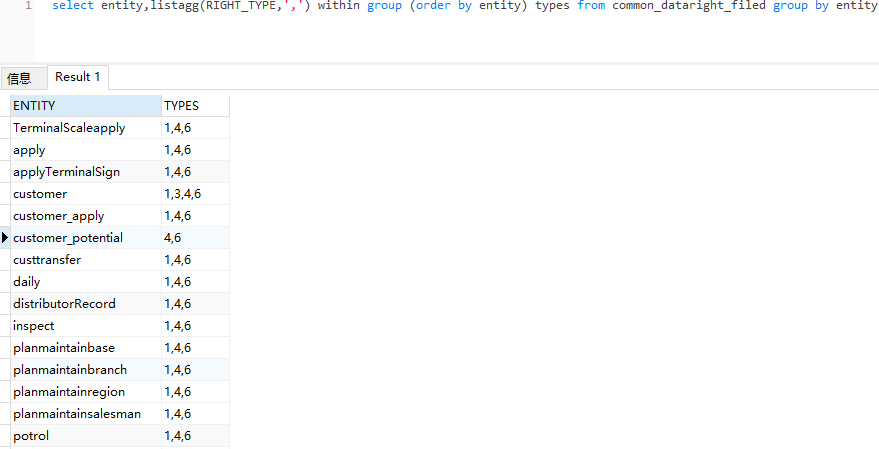Click the types value in daily row
The image size is (879, 449).
[x=195, y=281]
